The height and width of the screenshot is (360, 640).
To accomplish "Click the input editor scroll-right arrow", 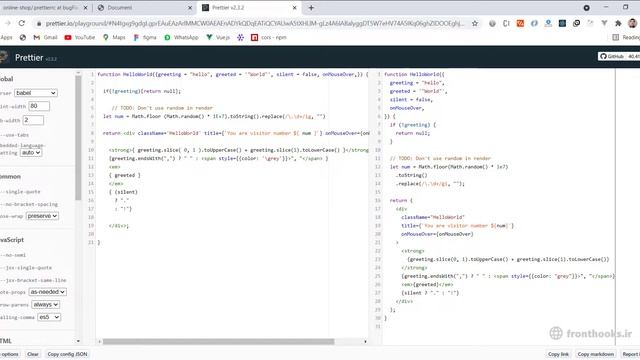I will (x=365, y=341).
